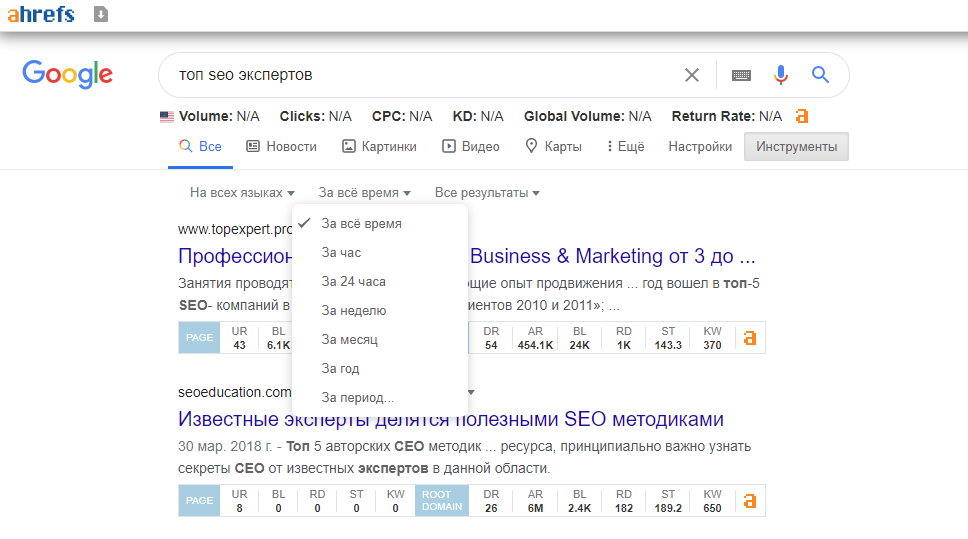The width and height of the screenshot is (968, 539).
Task: Click the KD: N/A keyword metric
Action: pos(478,117)
